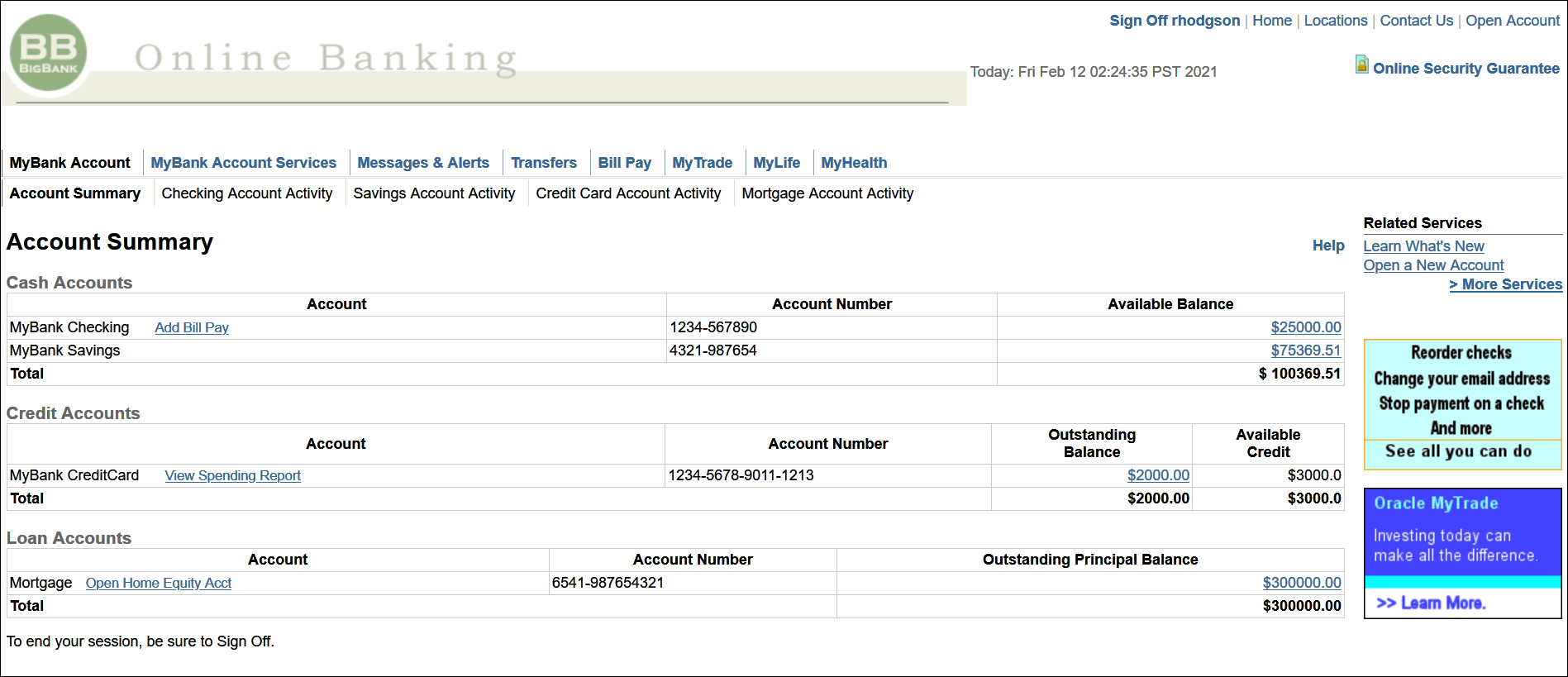Select the Account Summary subtab
The image size is (1568, 677).
pyautogui.click(x=75, y=193)
